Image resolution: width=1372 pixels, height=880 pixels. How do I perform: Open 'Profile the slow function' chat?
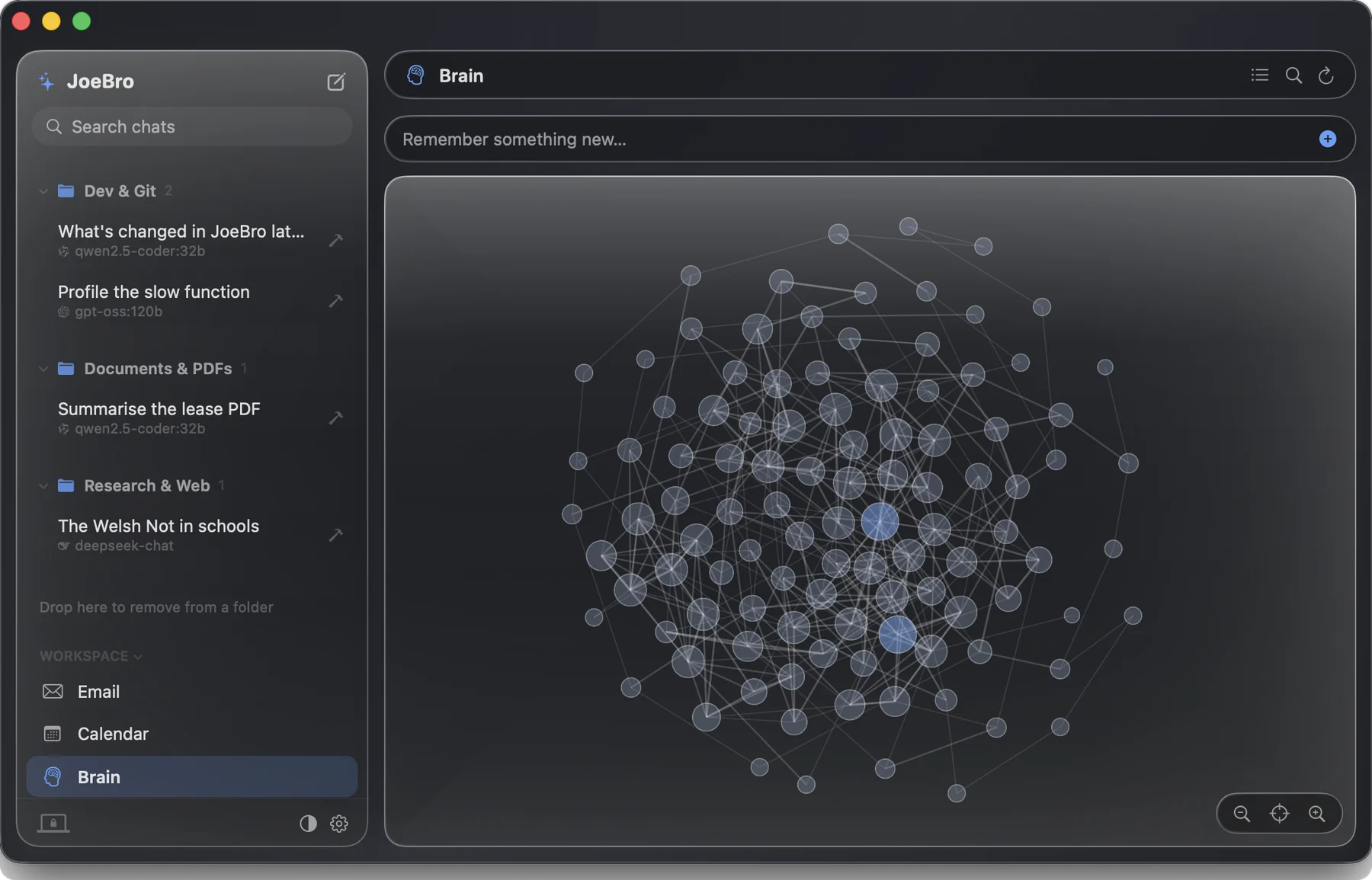pyautogui.click(x=153, y=301)
